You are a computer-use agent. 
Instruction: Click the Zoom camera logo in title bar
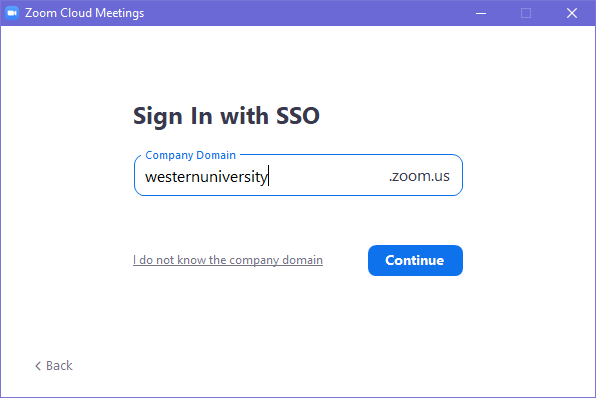(x=12, y=13)
